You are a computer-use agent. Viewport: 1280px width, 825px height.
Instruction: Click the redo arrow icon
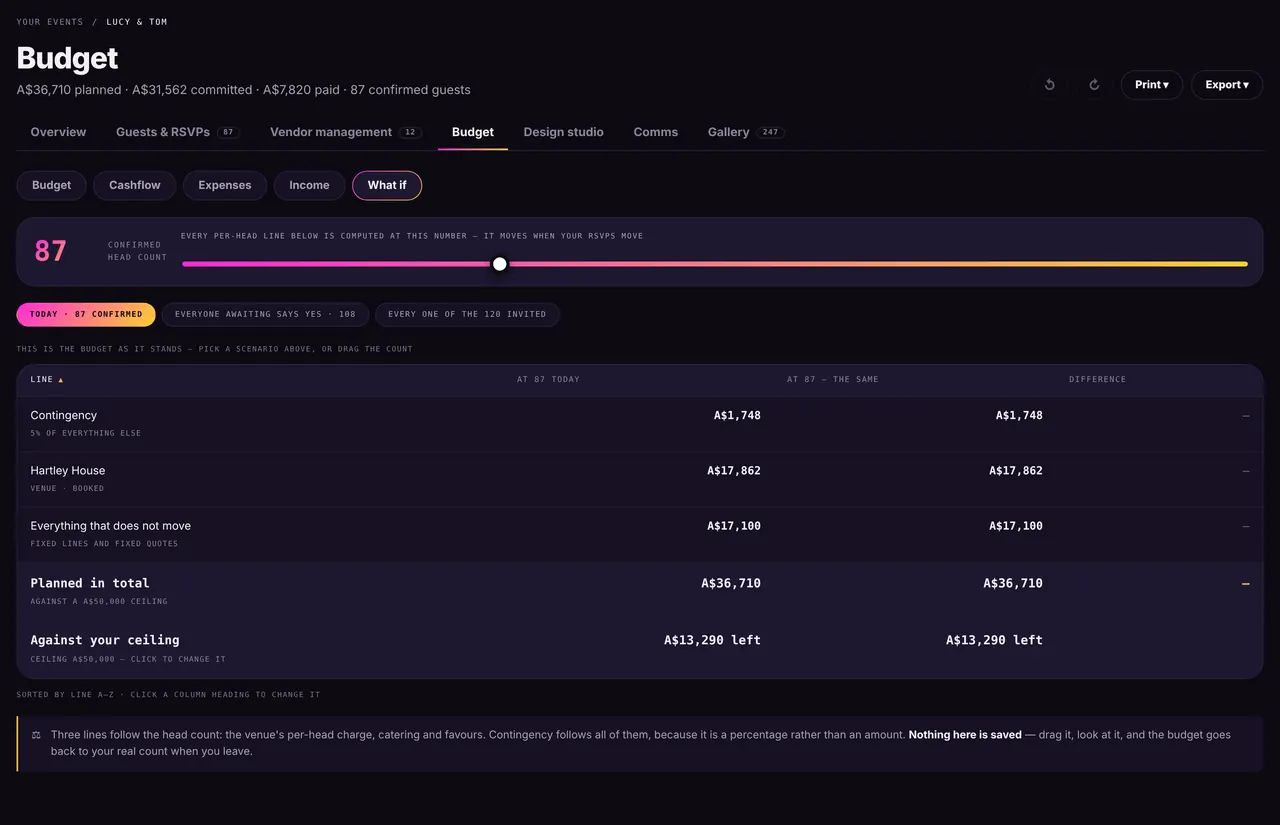point(1094,85)
